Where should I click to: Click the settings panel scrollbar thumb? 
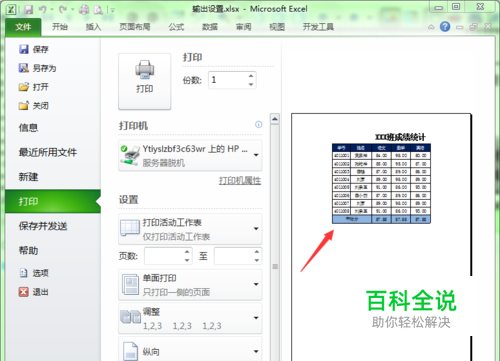coord(275,266)
